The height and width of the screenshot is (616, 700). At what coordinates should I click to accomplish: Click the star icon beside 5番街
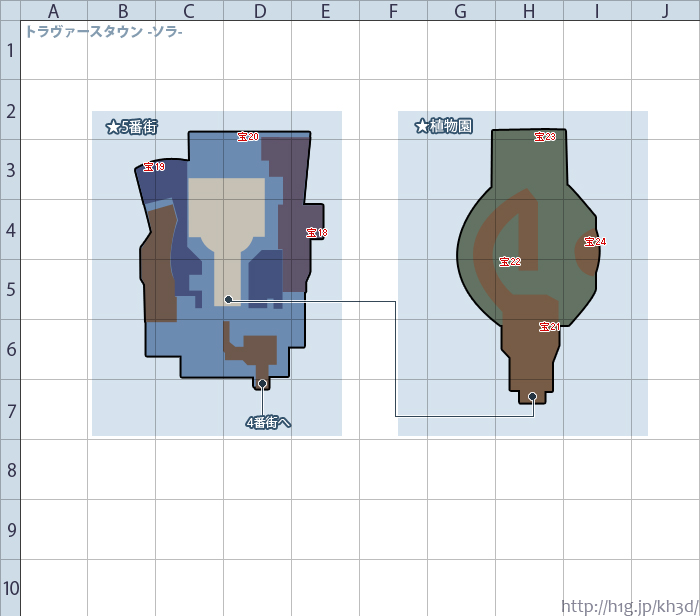pyautogui.click(x=112, y=127)
